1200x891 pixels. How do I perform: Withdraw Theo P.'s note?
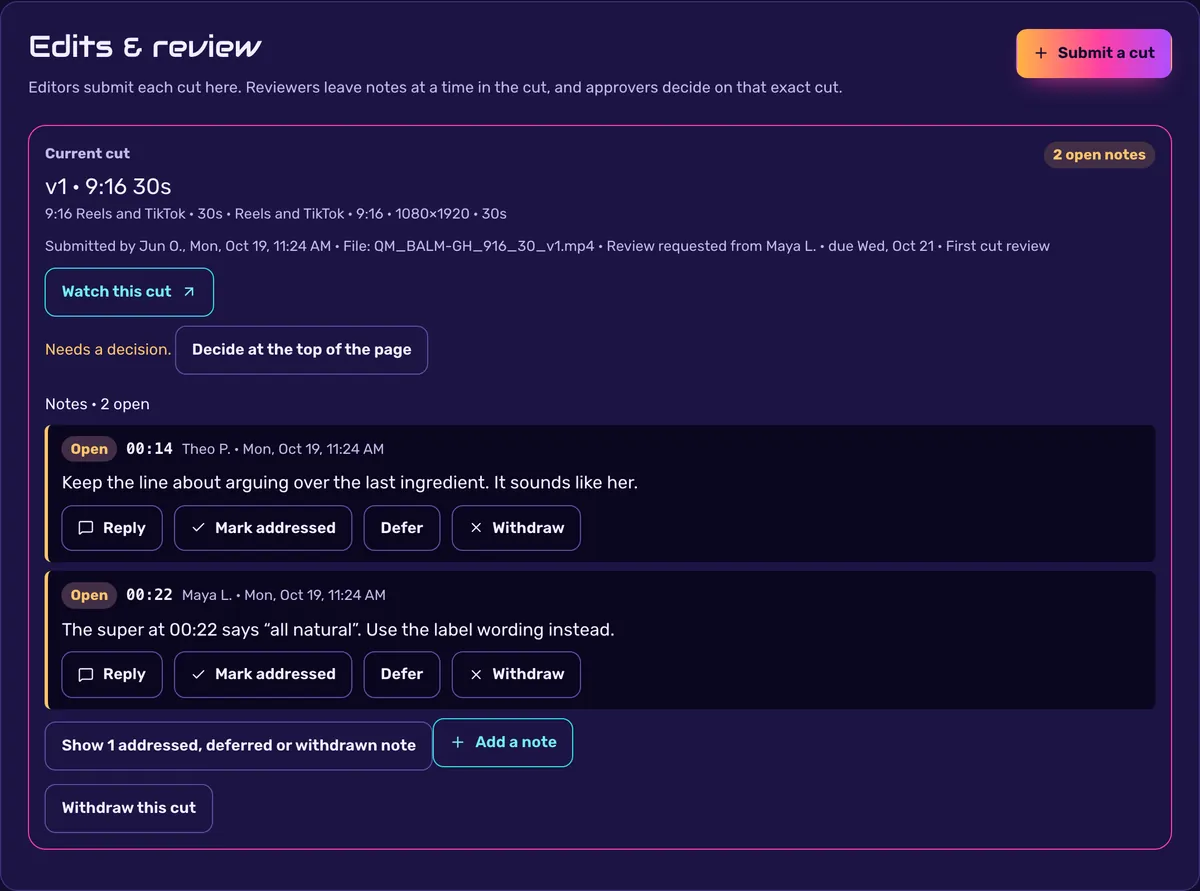[x=516, y=528]
